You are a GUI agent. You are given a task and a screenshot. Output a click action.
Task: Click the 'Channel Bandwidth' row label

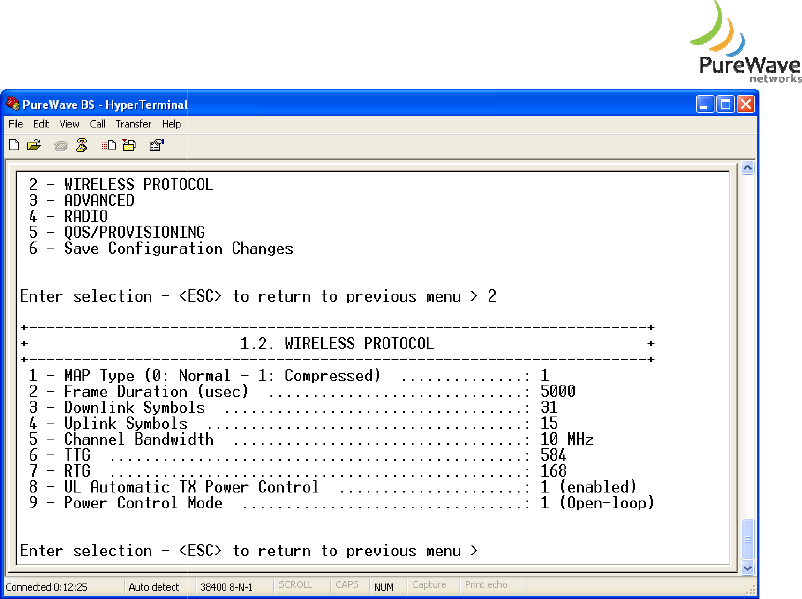point(139,439)
